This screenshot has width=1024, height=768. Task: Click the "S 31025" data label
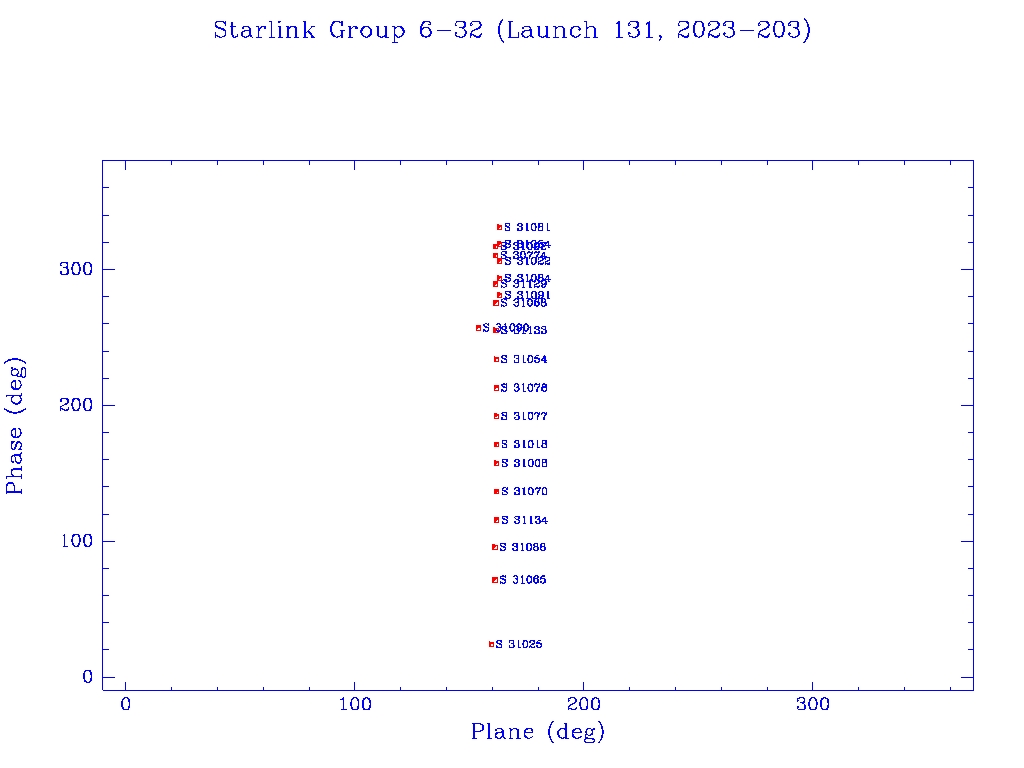[x=519, y=644]
